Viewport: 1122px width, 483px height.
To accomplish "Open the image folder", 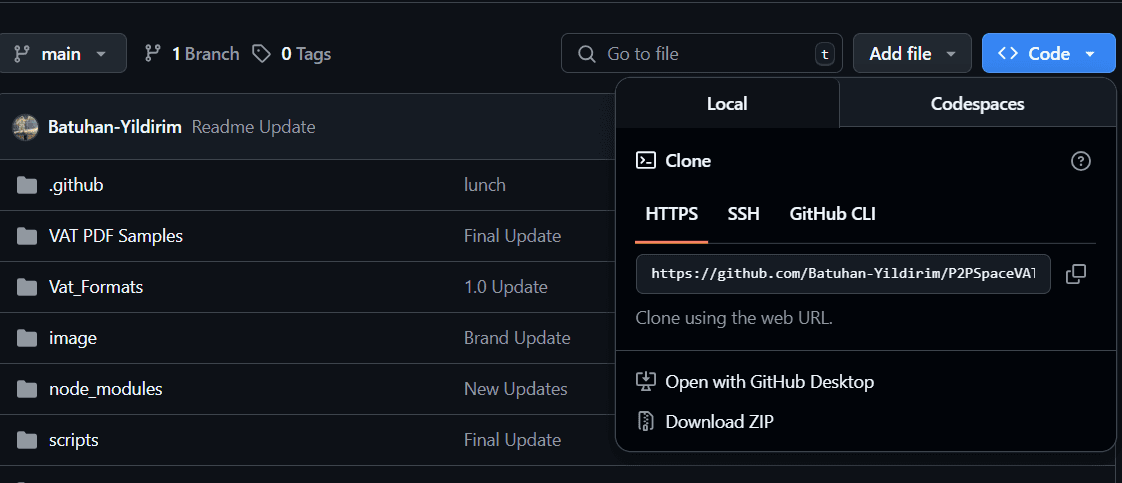I will (x=73, y=338).
